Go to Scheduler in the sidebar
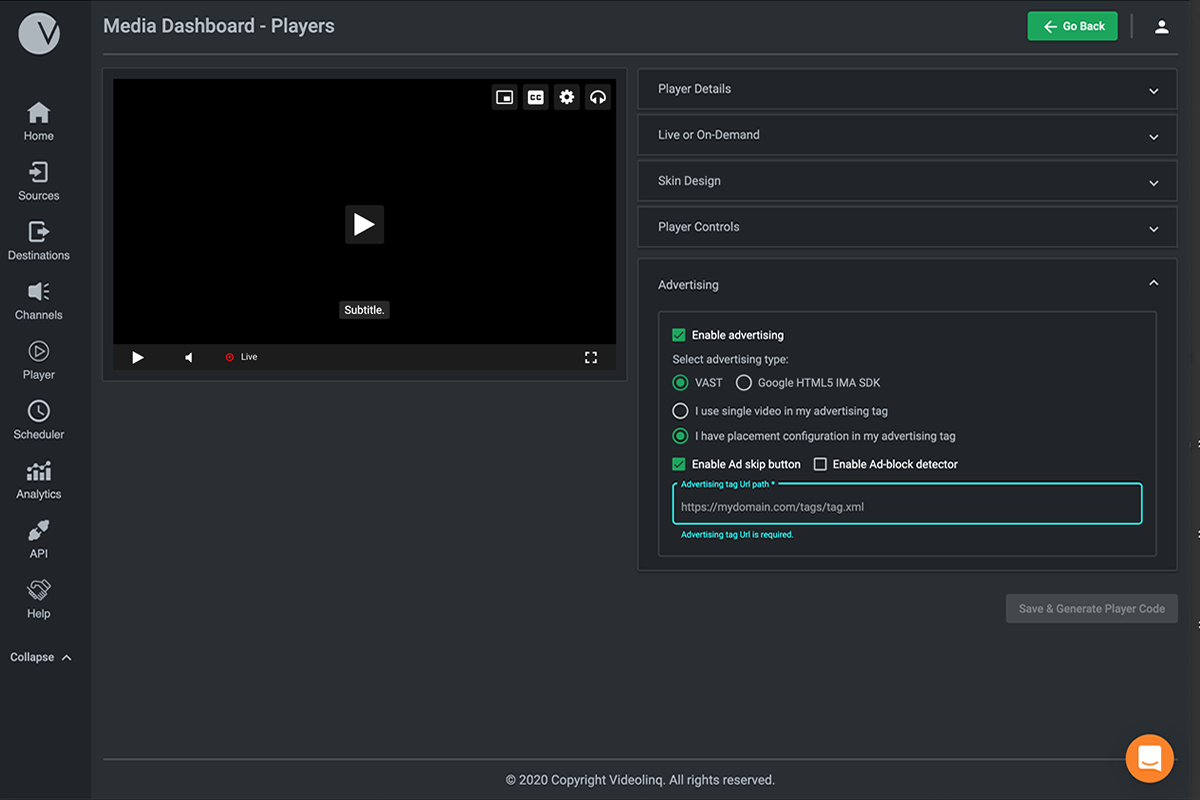1200x800 pixels. pos(39,420)
